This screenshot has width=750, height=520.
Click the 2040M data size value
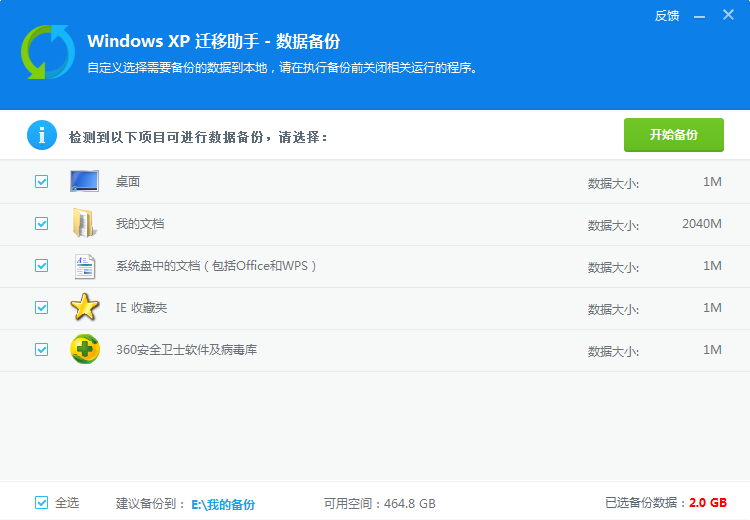tap(702, 223)
